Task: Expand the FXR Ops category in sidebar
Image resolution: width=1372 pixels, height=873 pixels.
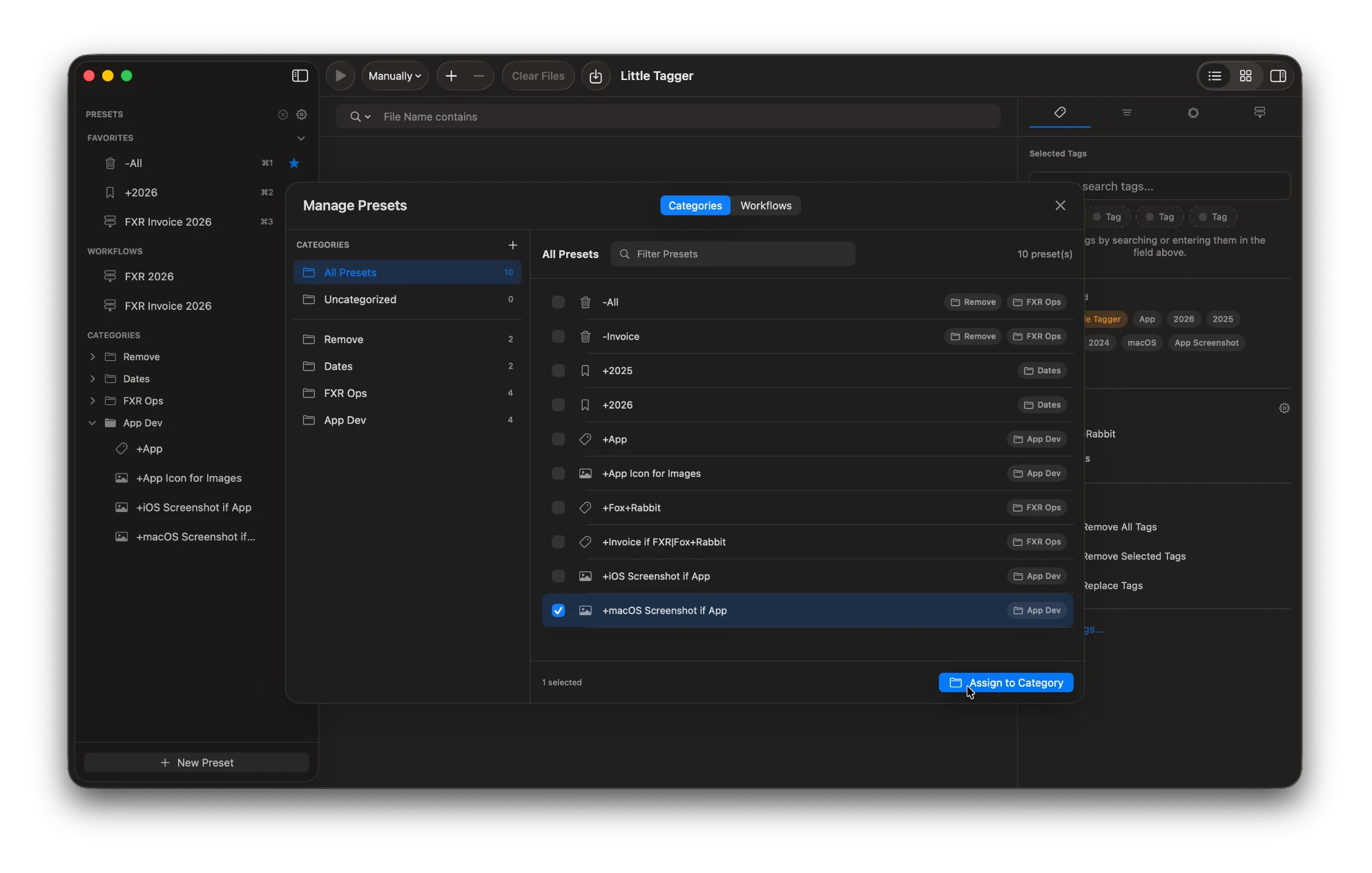Action: [93, 401]
